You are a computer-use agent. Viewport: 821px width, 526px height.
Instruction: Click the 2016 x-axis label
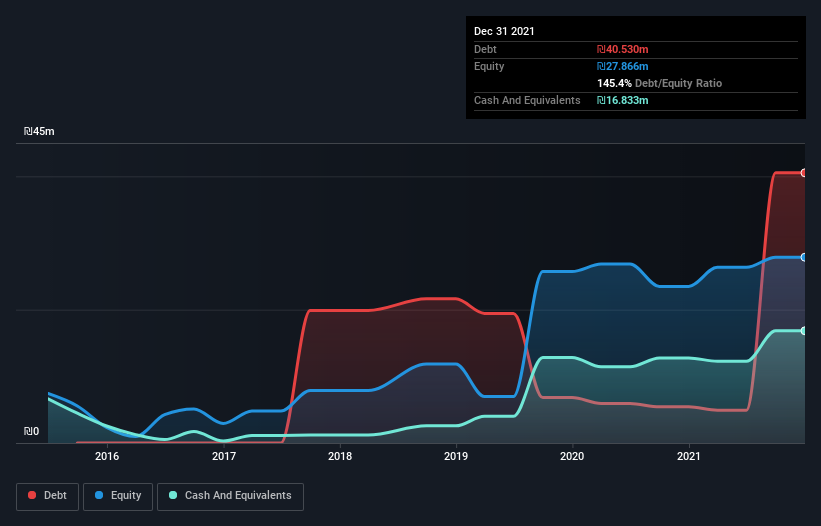tap(107, 456)
